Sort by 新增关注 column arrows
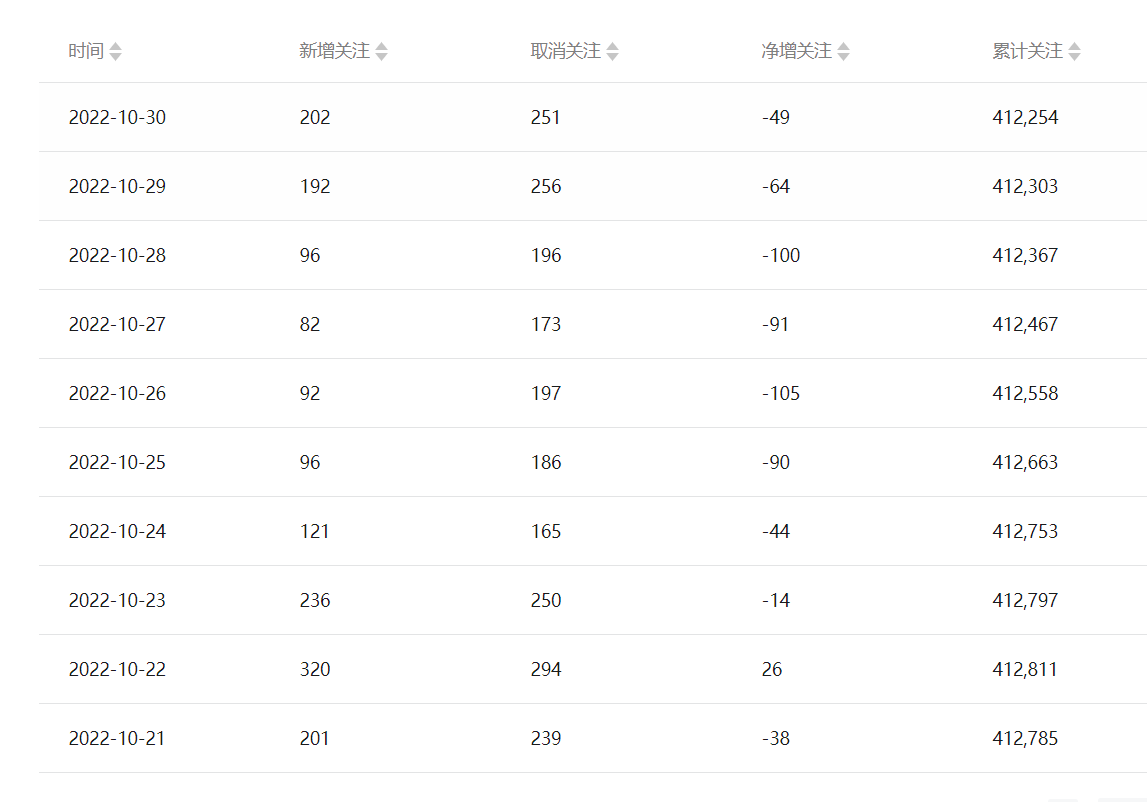 pyautogui.click(x=382, y=51)
